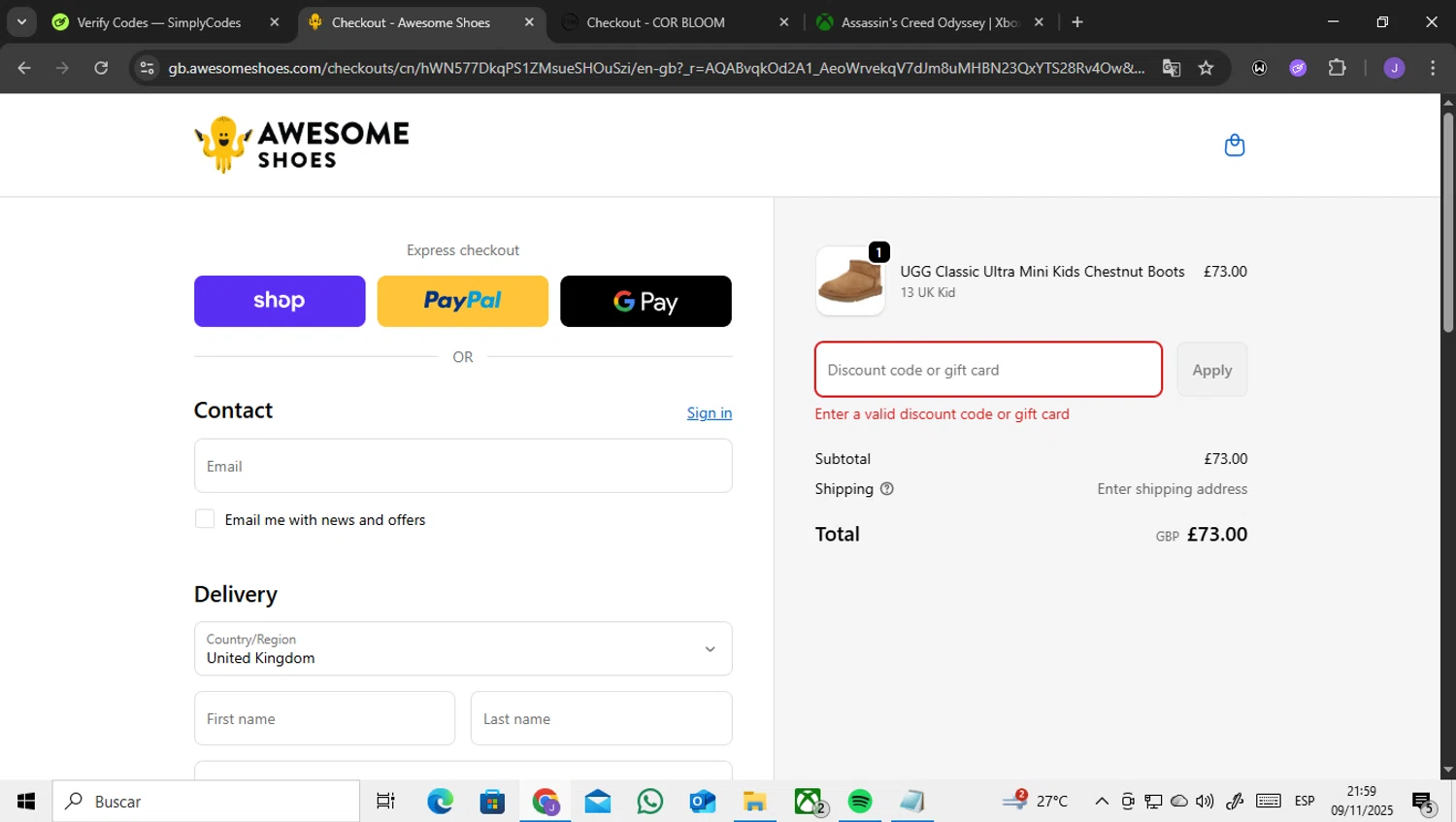Go back with the browser back arrow
The image size is (1456, 822).
coord(24,68)
